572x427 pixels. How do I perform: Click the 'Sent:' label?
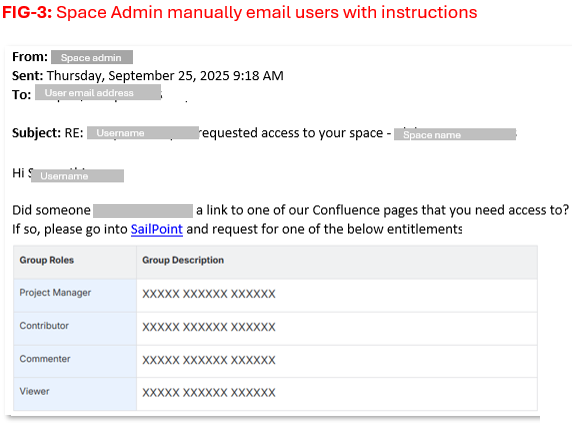click(x=28, y=75)
